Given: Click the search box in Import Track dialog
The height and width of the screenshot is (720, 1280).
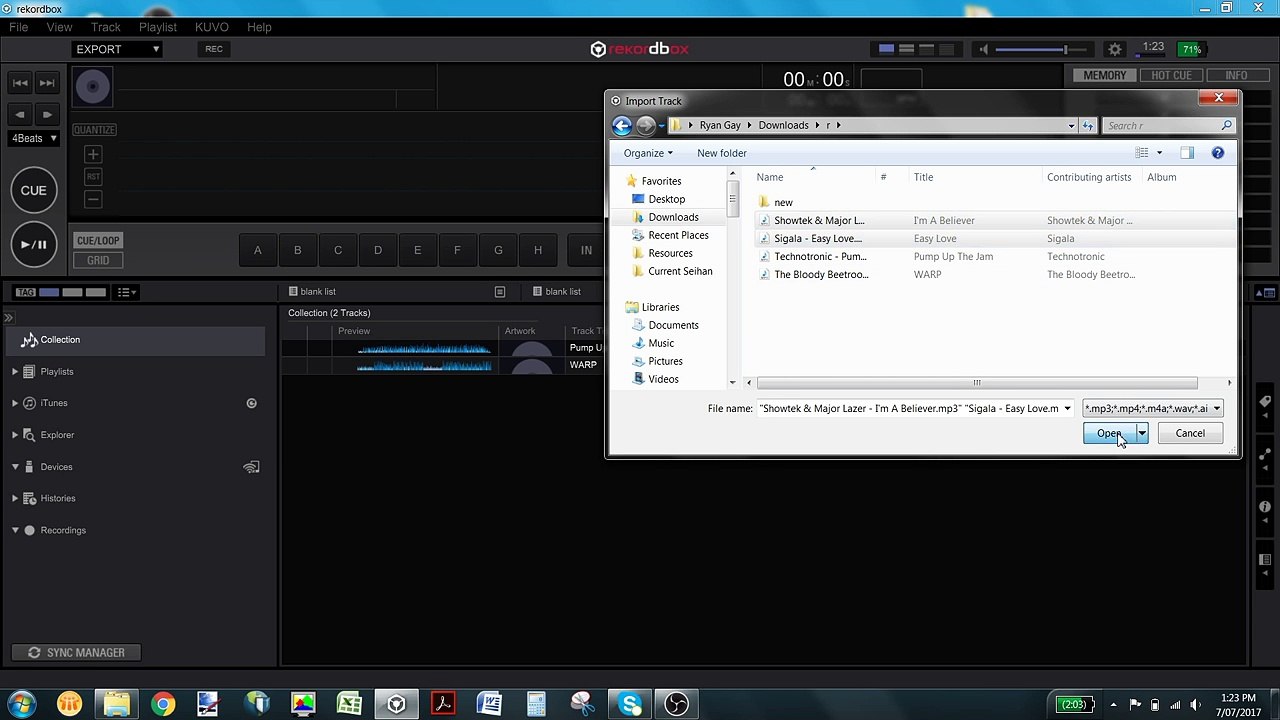Looking at the screenshot, I should point(1169,125).
